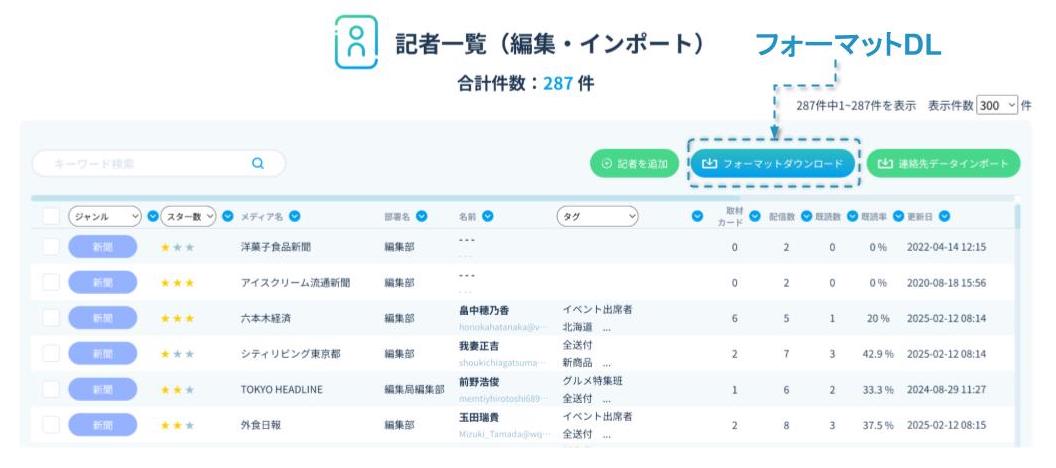Click the sort icon next to 取材カード
Screen dimensions: 1056x468
tap(755, 216)
